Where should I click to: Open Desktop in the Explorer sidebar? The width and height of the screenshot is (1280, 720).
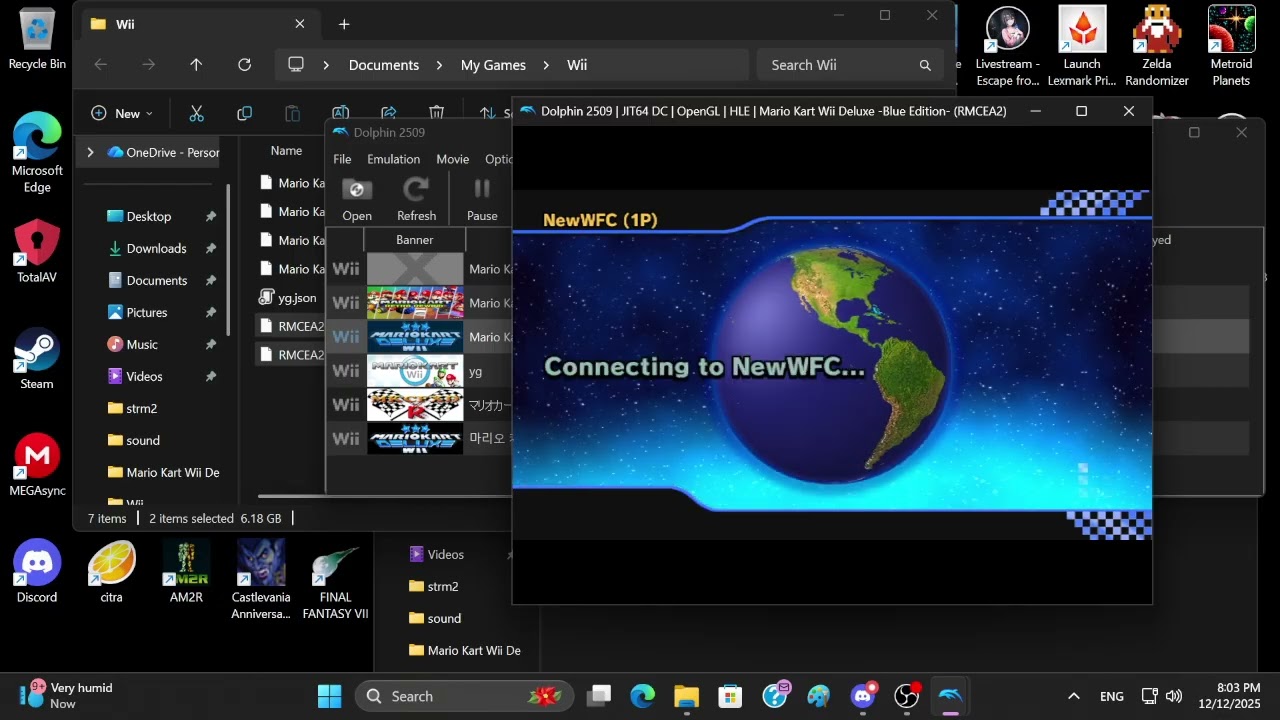click(x=149, y=216)
